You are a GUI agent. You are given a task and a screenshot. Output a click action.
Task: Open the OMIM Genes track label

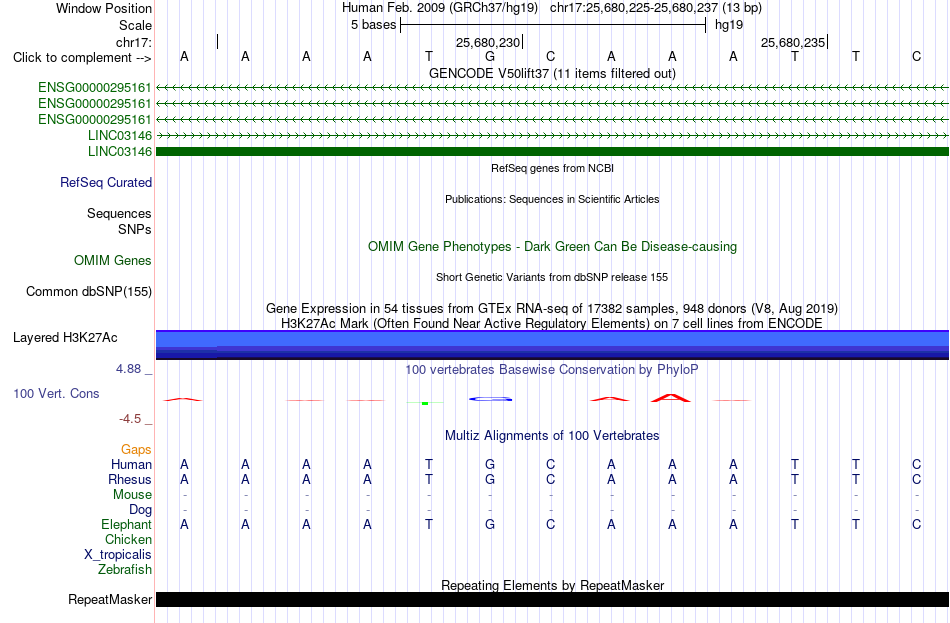pyautogui.click(x=113, y=260)
